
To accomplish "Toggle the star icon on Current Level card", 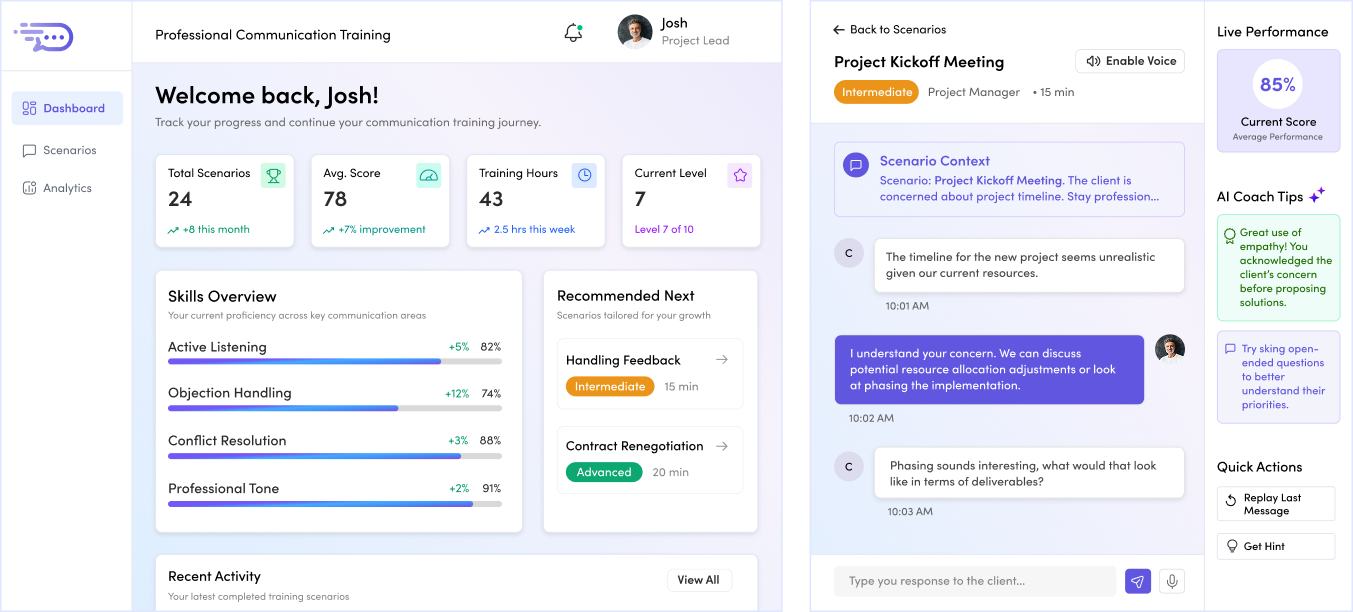I will [x=739, y=175].
